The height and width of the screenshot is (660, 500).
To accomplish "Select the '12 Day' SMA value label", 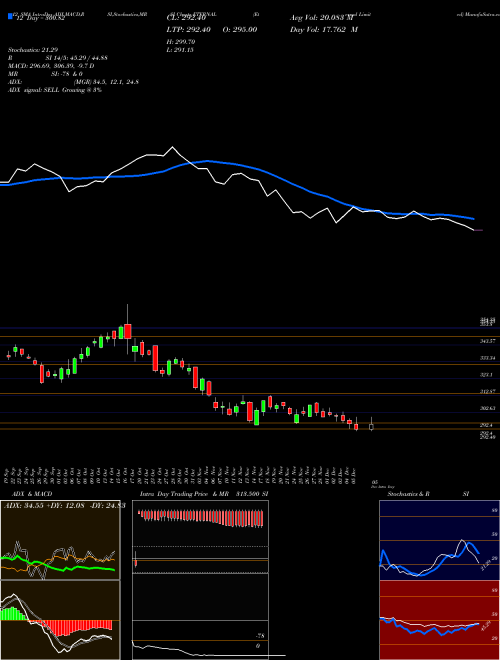I will click(39, 18).
